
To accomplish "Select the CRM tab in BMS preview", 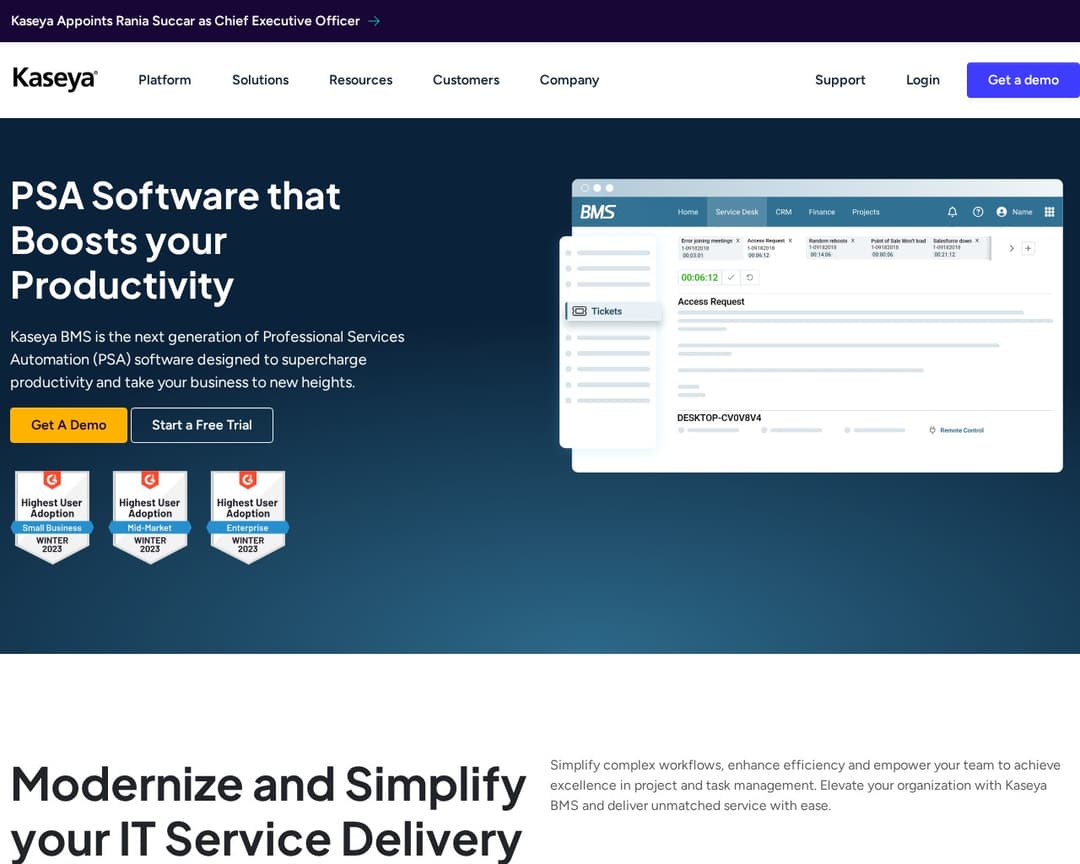I will 784,212.
